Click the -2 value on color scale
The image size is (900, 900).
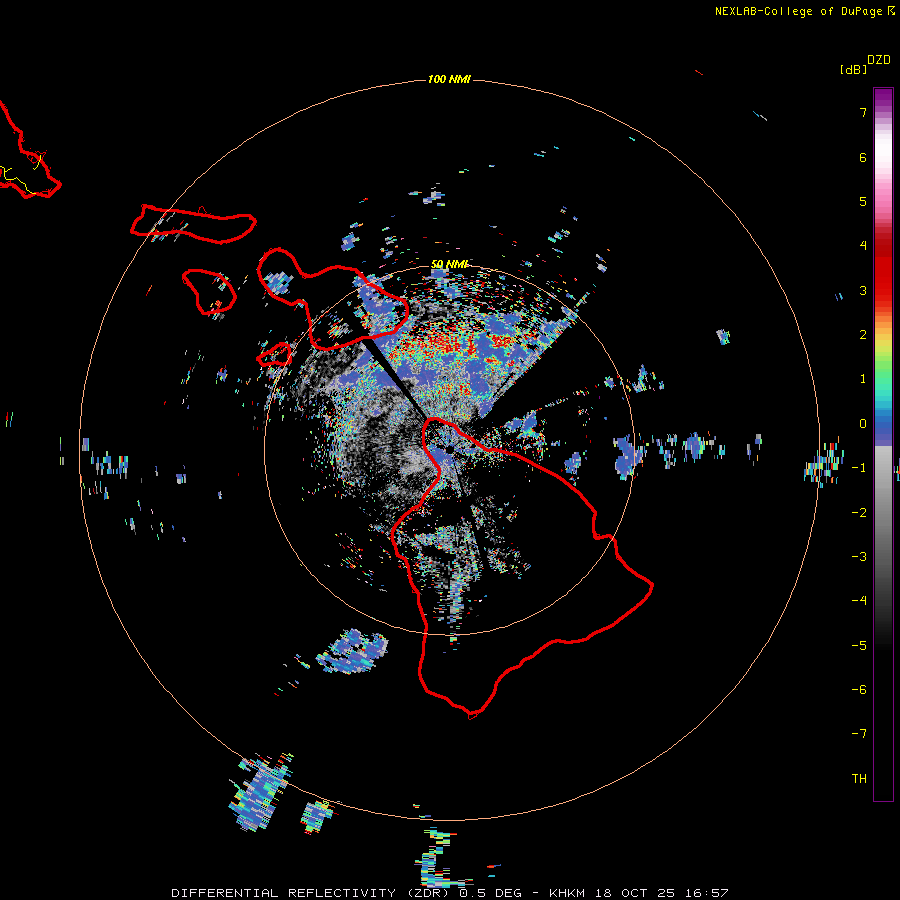click(859, 513)
